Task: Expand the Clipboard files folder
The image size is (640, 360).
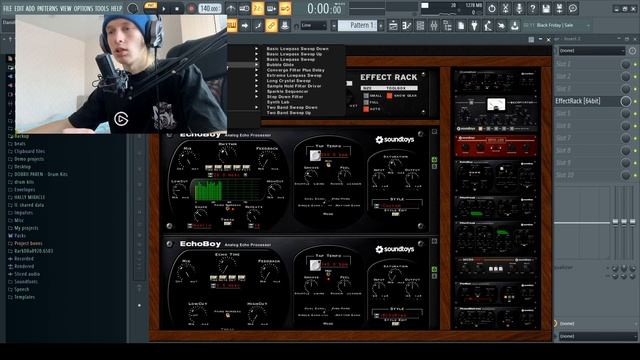Action: (27, 151)
